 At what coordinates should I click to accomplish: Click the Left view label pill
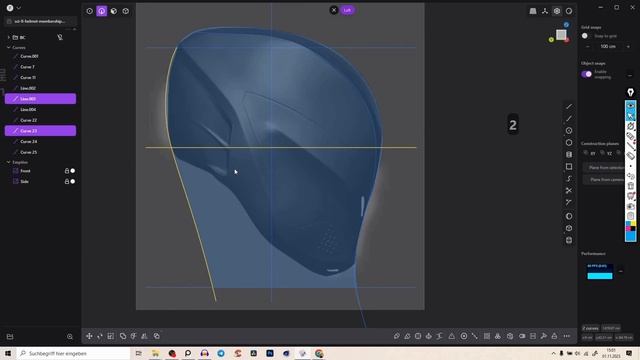pos(347,10)
